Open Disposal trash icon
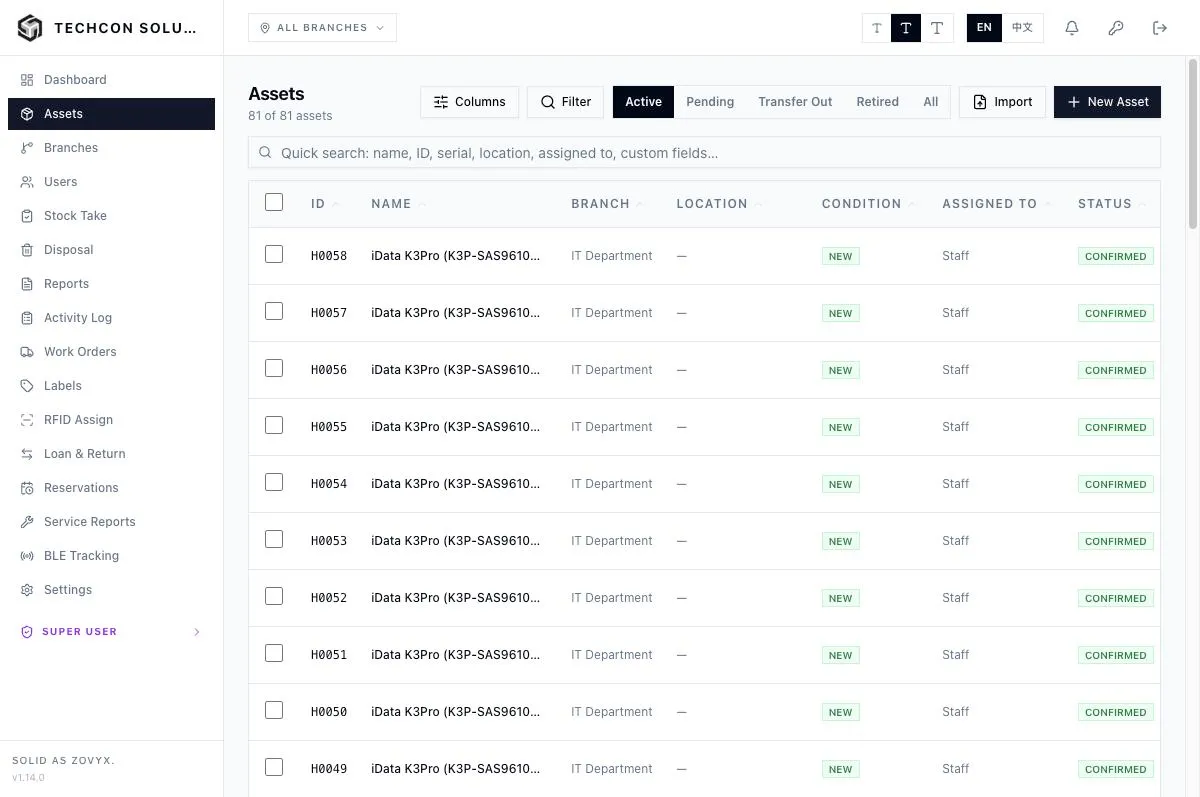 [27, 250]
